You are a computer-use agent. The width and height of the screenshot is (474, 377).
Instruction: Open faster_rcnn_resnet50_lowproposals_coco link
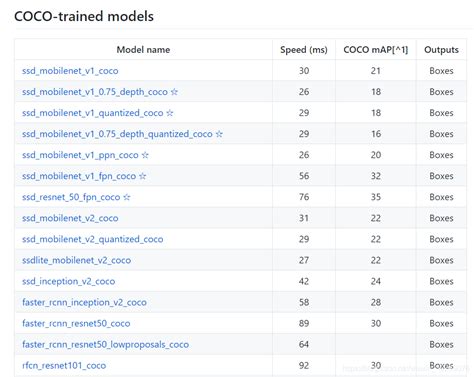coord(105,344)
